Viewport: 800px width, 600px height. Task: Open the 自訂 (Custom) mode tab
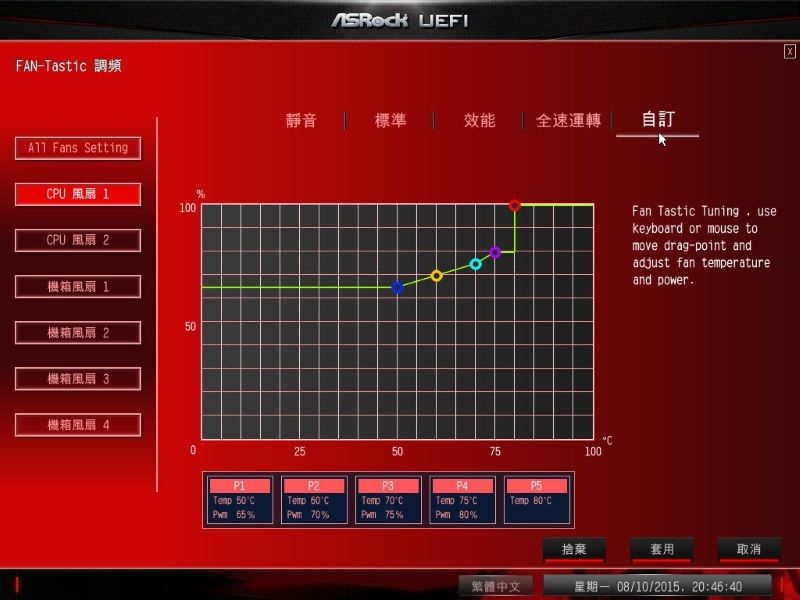point(657,120)
